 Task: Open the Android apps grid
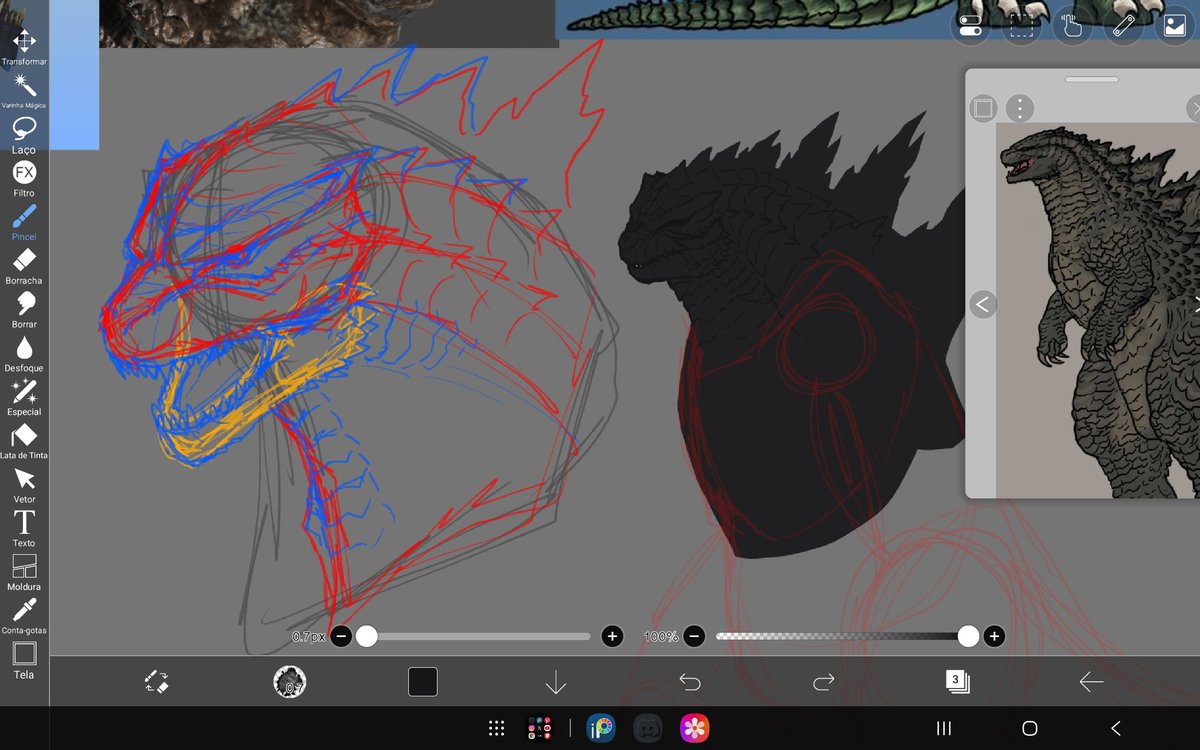click(x=496, y=729)
